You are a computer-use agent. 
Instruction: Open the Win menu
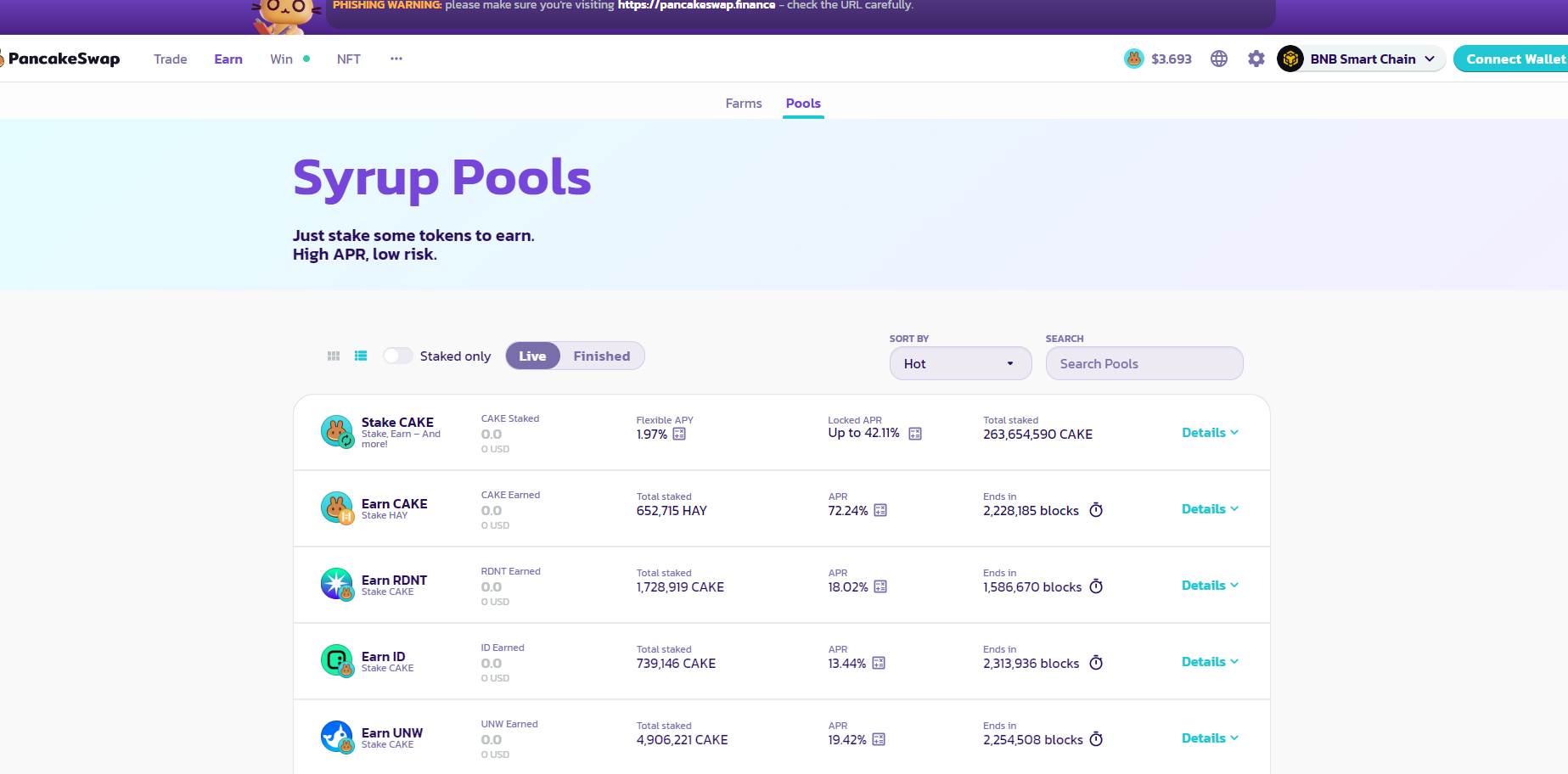[x=282, y=59]
